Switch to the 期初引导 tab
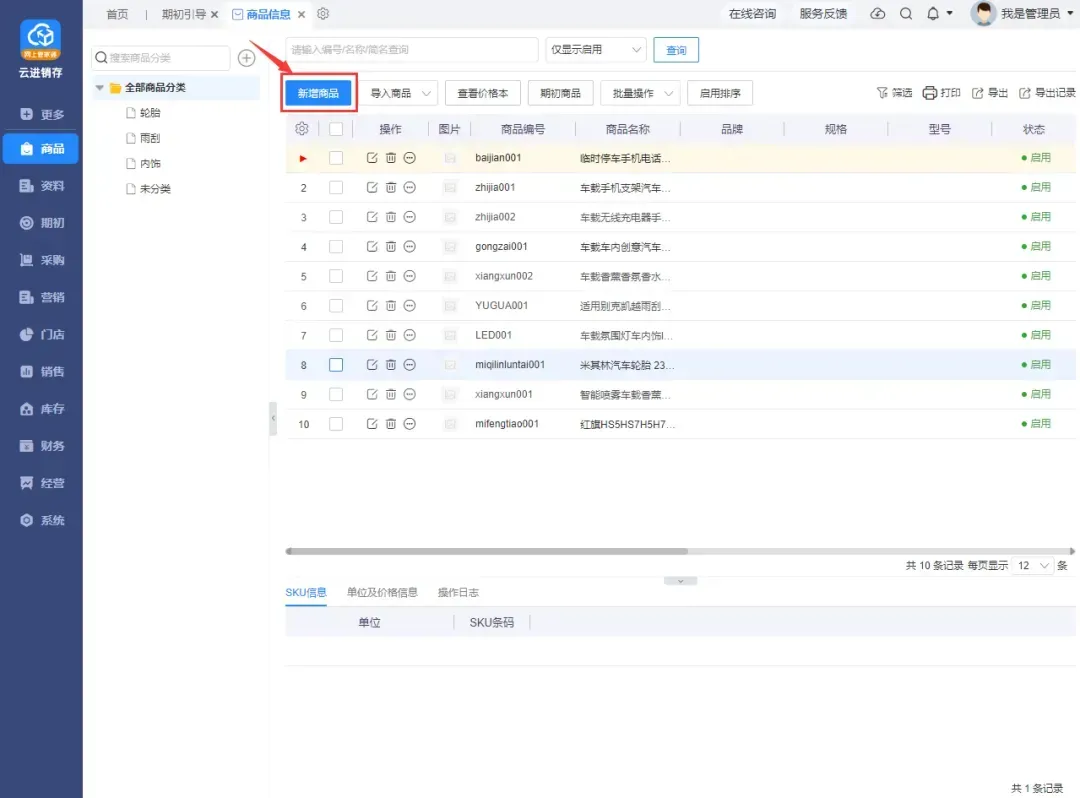1080x798 pixels. pyautogui.click(x=183, y=14)
